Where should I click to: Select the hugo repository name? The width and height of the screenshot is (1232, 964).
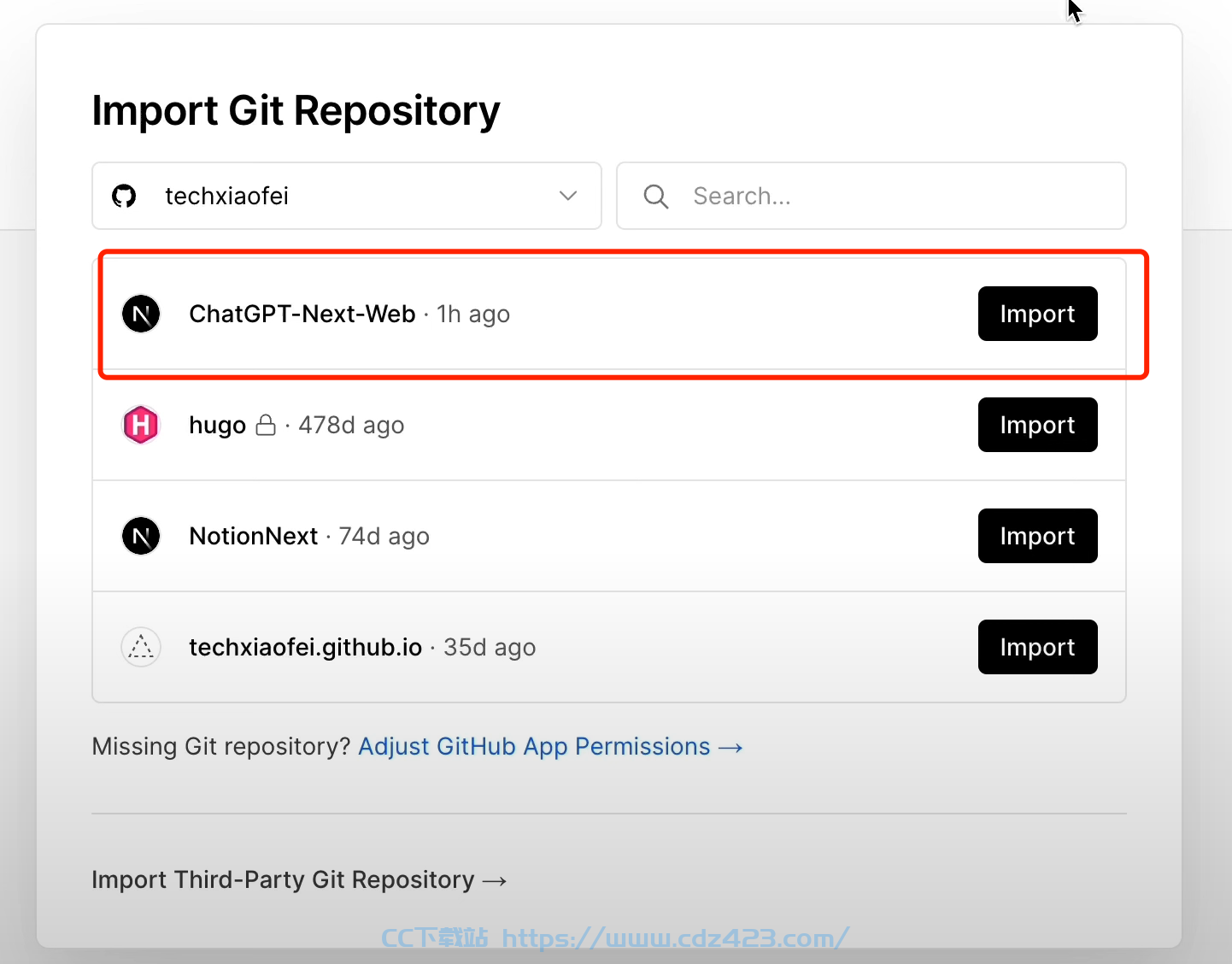218,426
